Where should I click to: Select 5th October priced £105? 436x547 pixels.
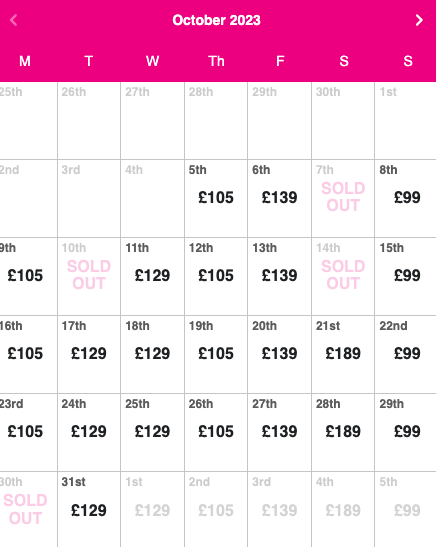pos(216,198)
